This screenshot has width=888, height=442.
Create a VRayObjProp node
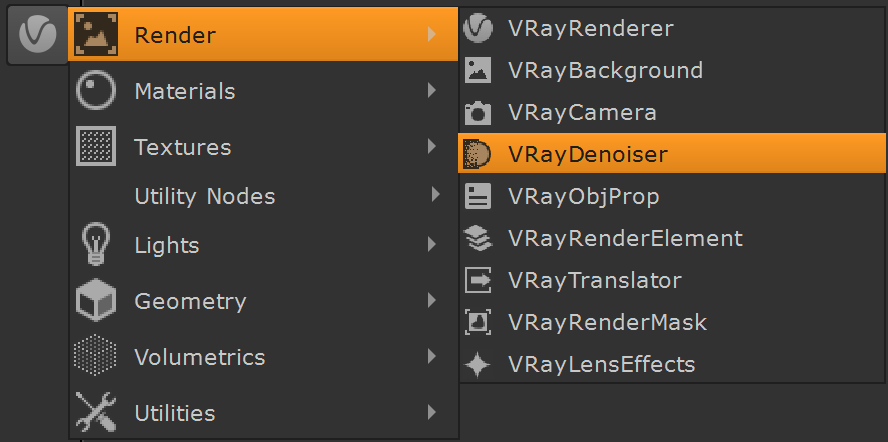click(x=672, y=196)
